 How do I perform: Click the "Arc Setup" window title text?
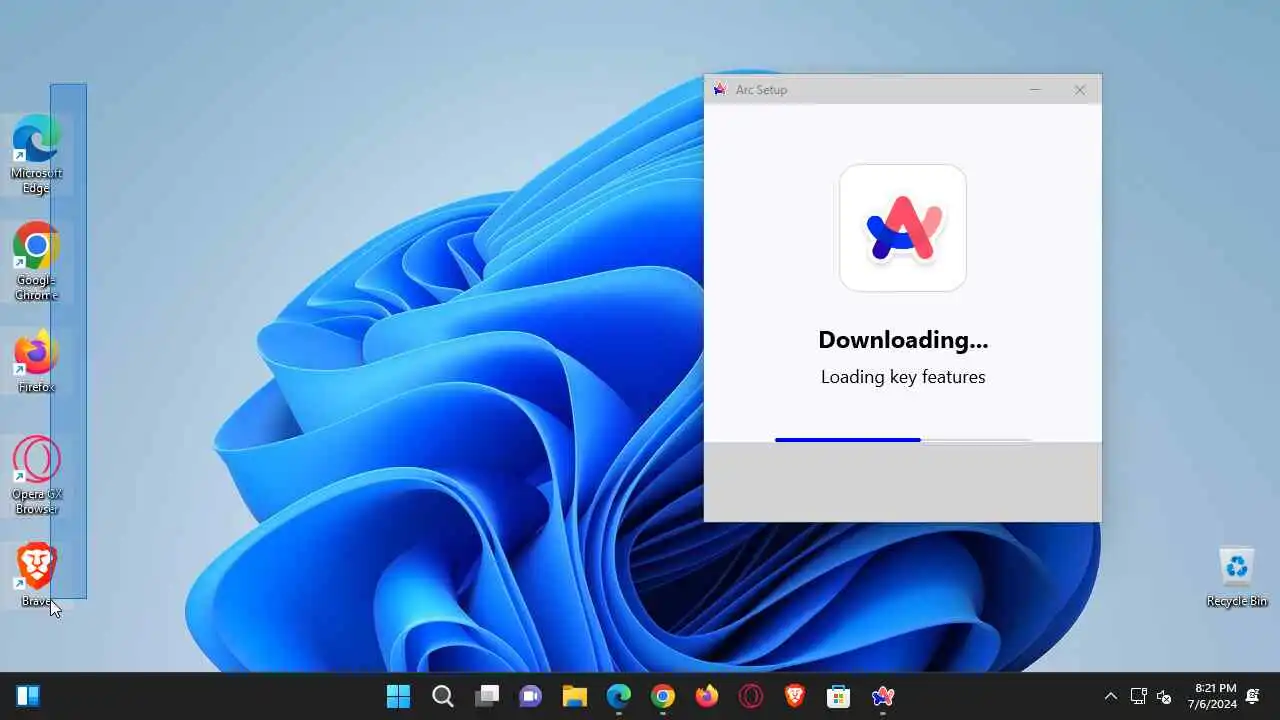click(x=761, y=90)
